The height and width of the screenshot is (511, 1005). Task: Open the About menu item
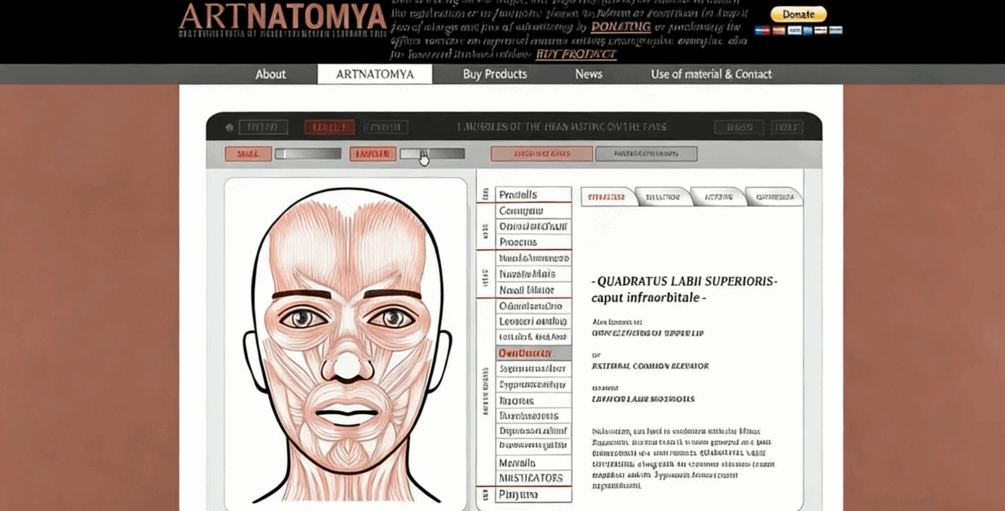point(270,74)
